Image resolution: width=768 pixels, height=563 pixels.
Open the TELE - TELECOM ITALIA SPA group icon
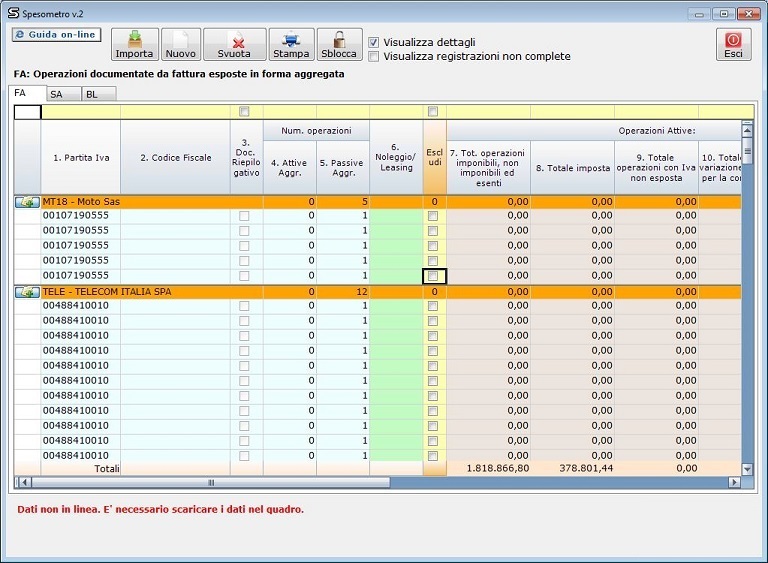(x=27, y=292)
